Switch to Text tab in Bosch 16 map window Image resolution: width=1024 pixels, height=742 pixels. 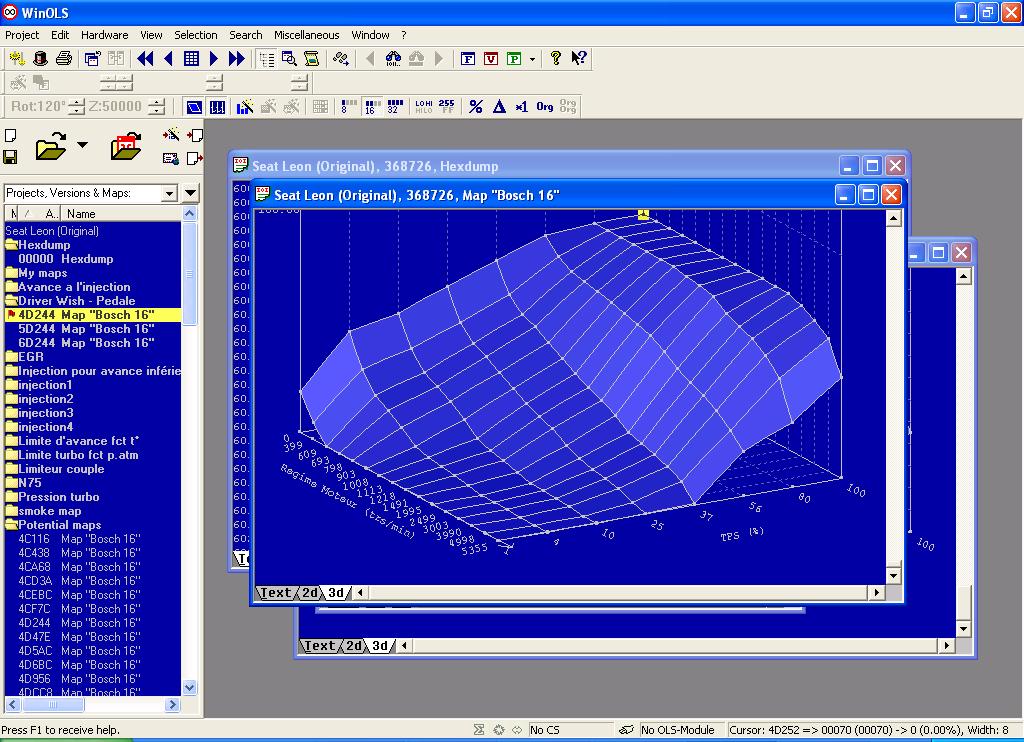pos(276,593)
